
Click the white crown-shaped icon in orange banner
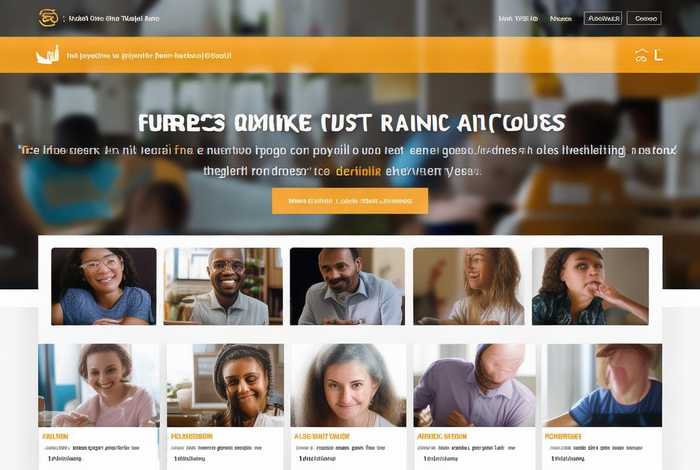[x=48, y=55]
